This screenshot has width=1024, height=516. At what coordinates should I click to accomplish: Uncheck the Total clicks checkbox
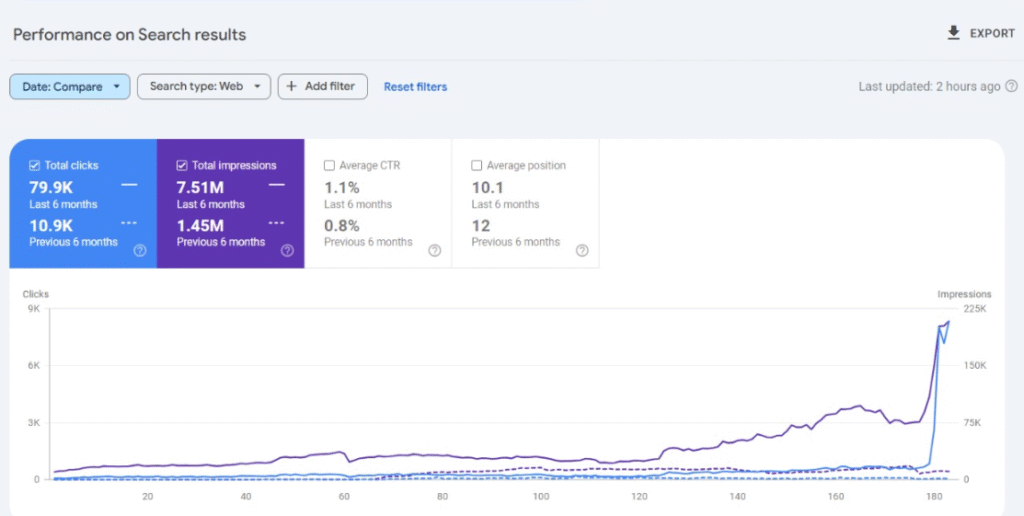click(x=35, y=166)
